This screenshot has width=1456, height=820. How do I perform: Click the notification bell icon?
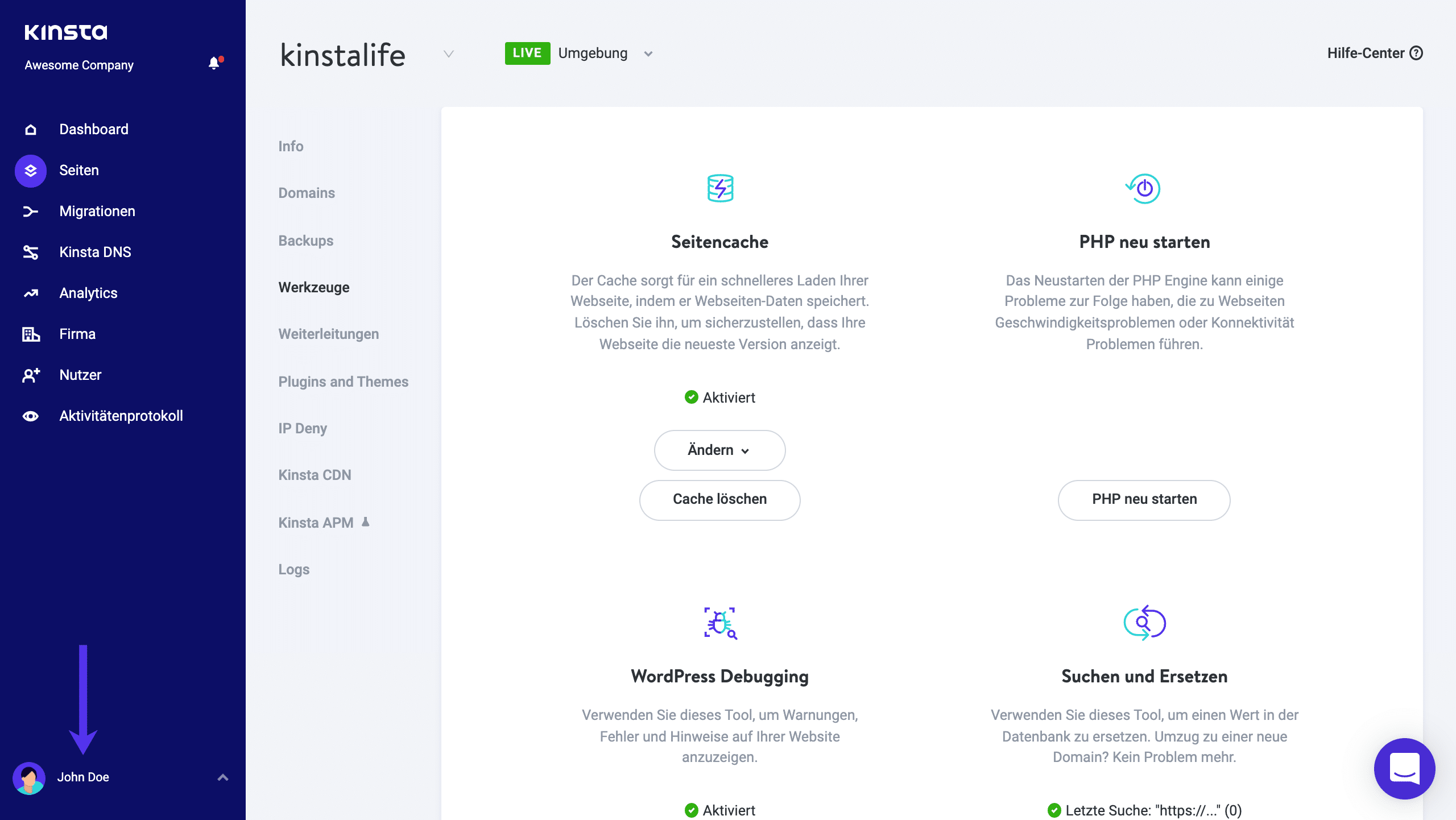[x=214, y=63]
